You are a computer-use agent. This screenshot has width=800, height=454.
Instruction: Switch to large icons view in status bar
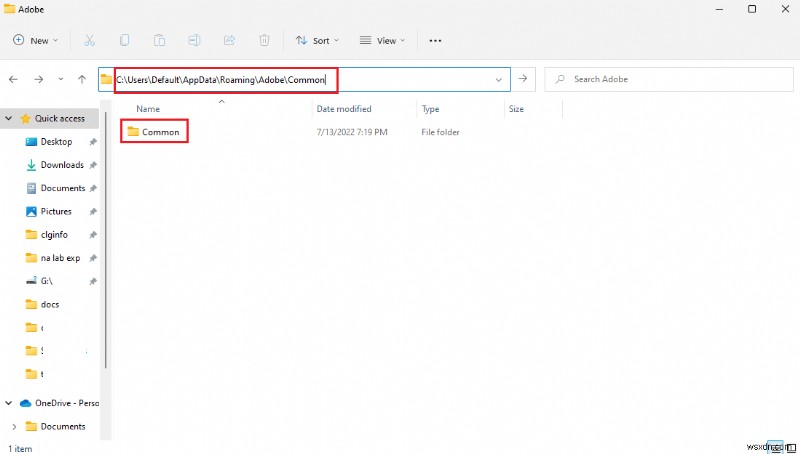pyautogui.click(x=789, y=447)
